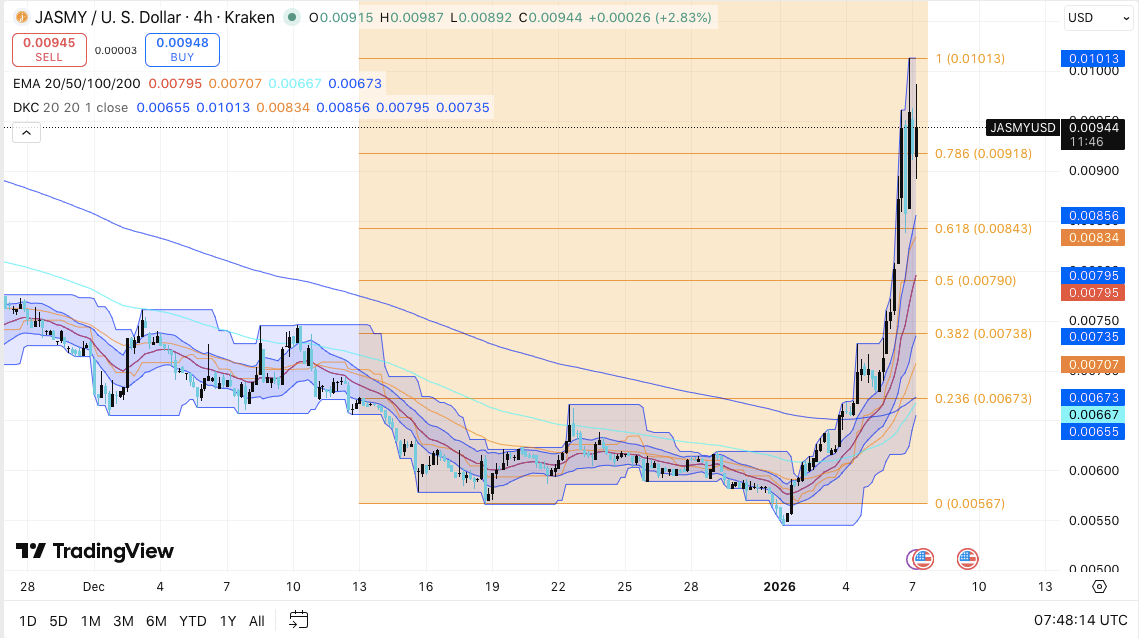Click the second US flag event marker
Screen dimensions: 1139x638
[966, 560]
